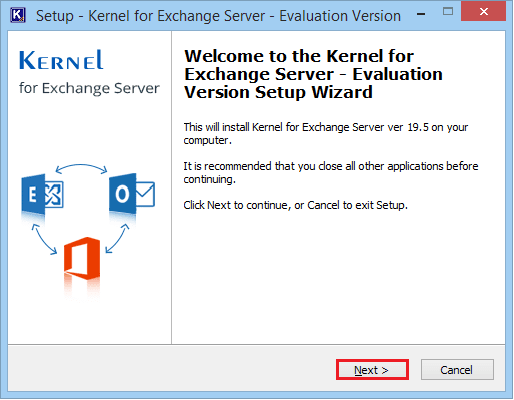Cancel the Kernel setup wizard
514x400 pixels.
point(457,370)
